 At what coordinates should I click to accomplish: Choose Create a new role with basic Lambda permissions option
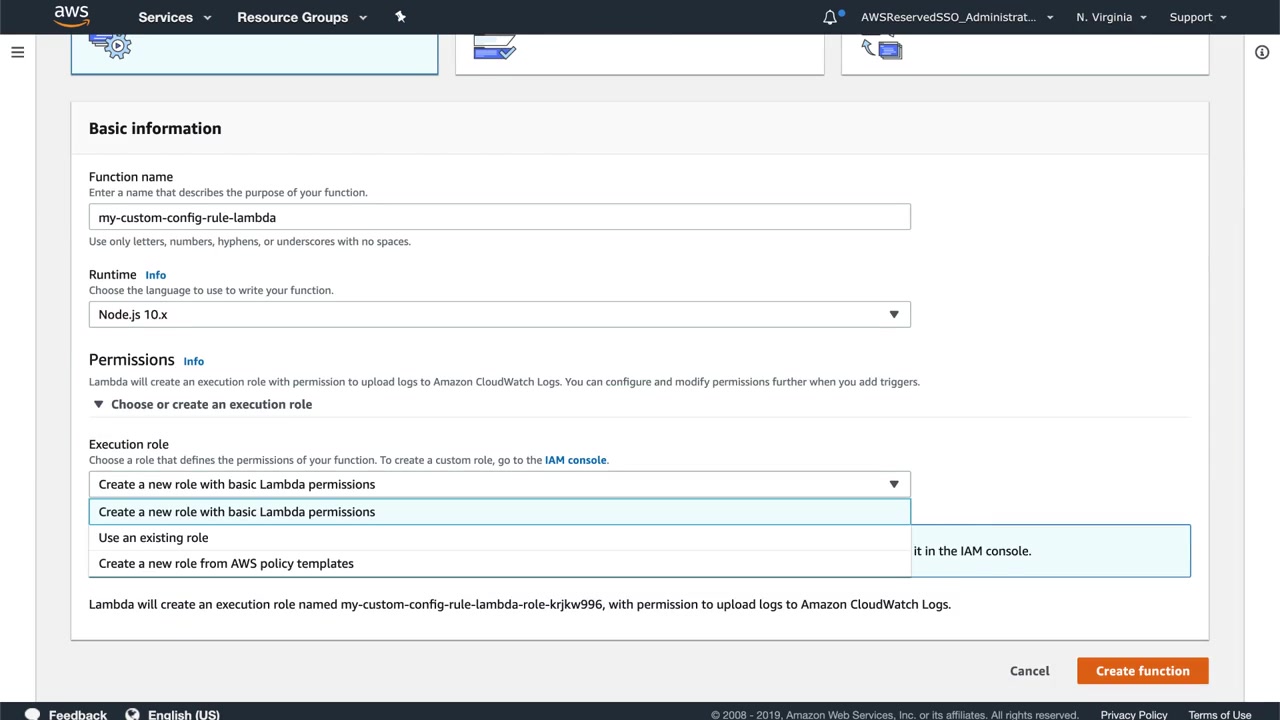[x=500, y=512]
